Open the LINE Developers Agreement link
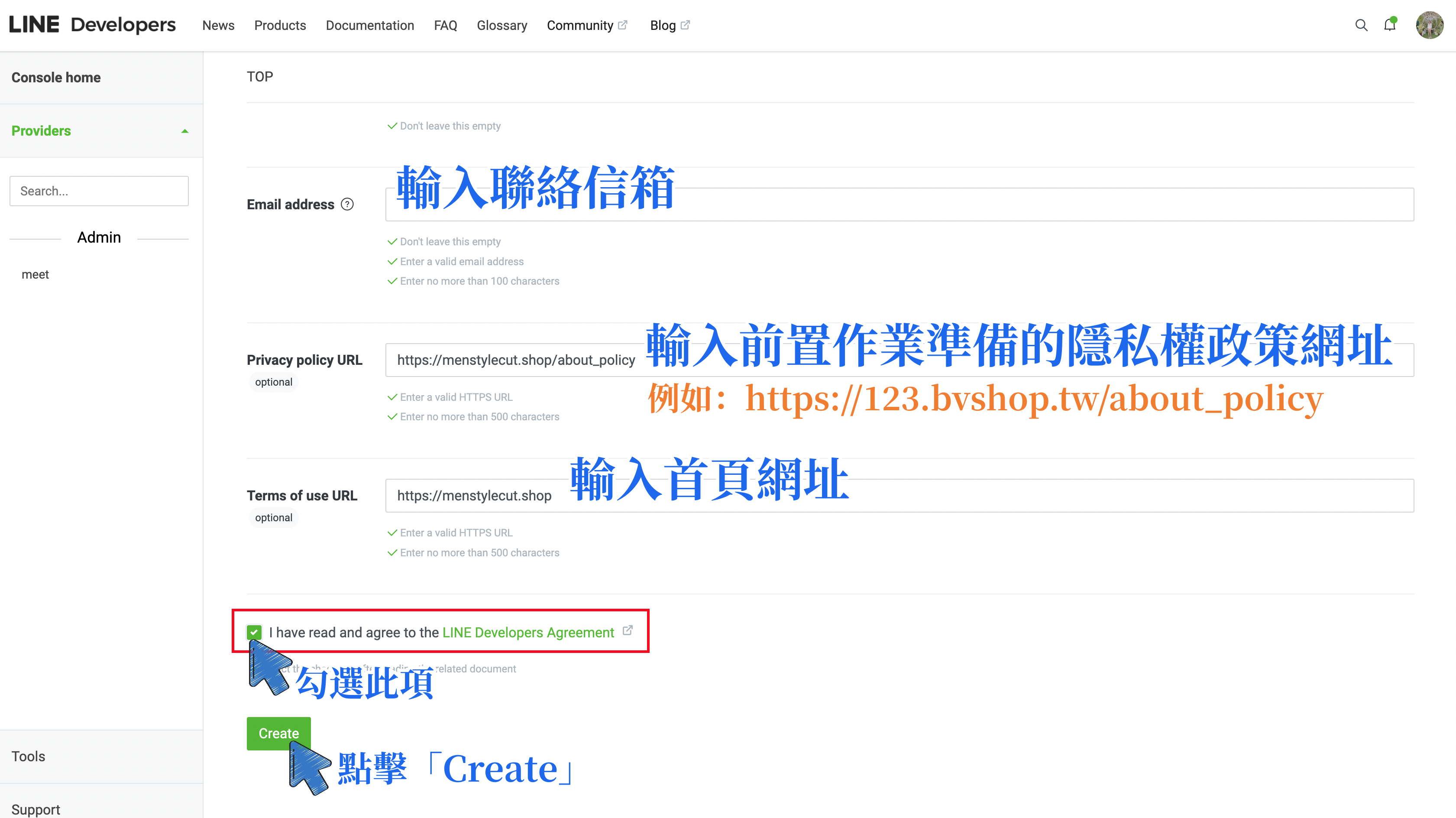1456x818 pixels. [x=528, y=632]
